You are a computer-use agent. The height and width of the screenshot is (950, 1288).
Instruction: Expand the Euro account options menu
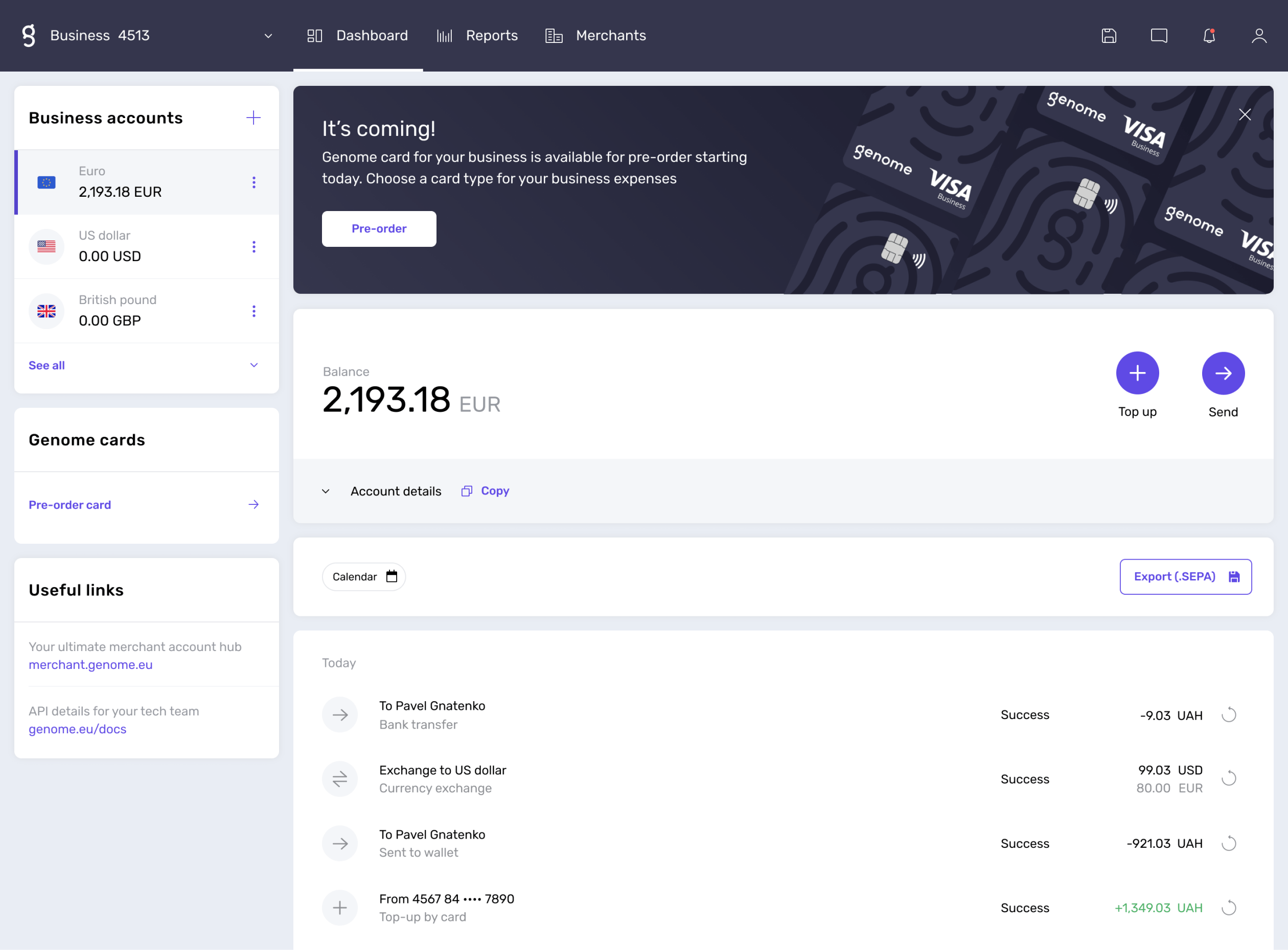(254, 182)
